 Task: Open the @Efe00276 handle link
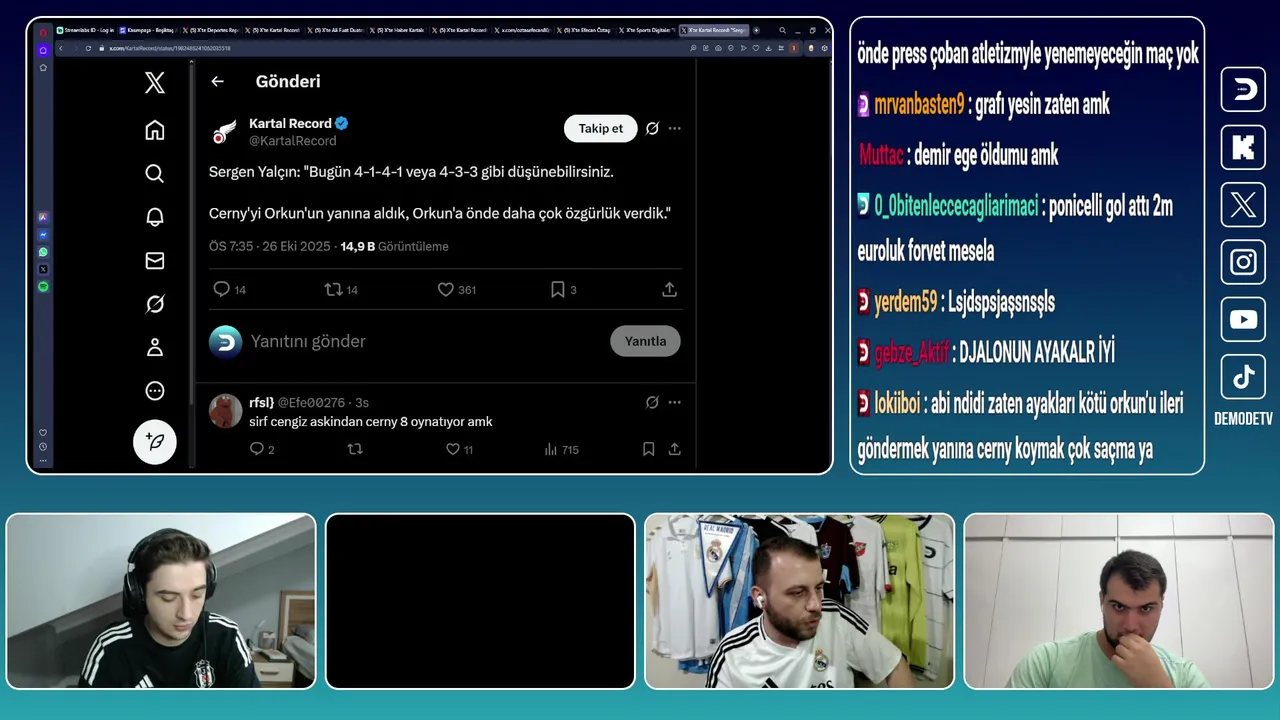tap(311, 402)
